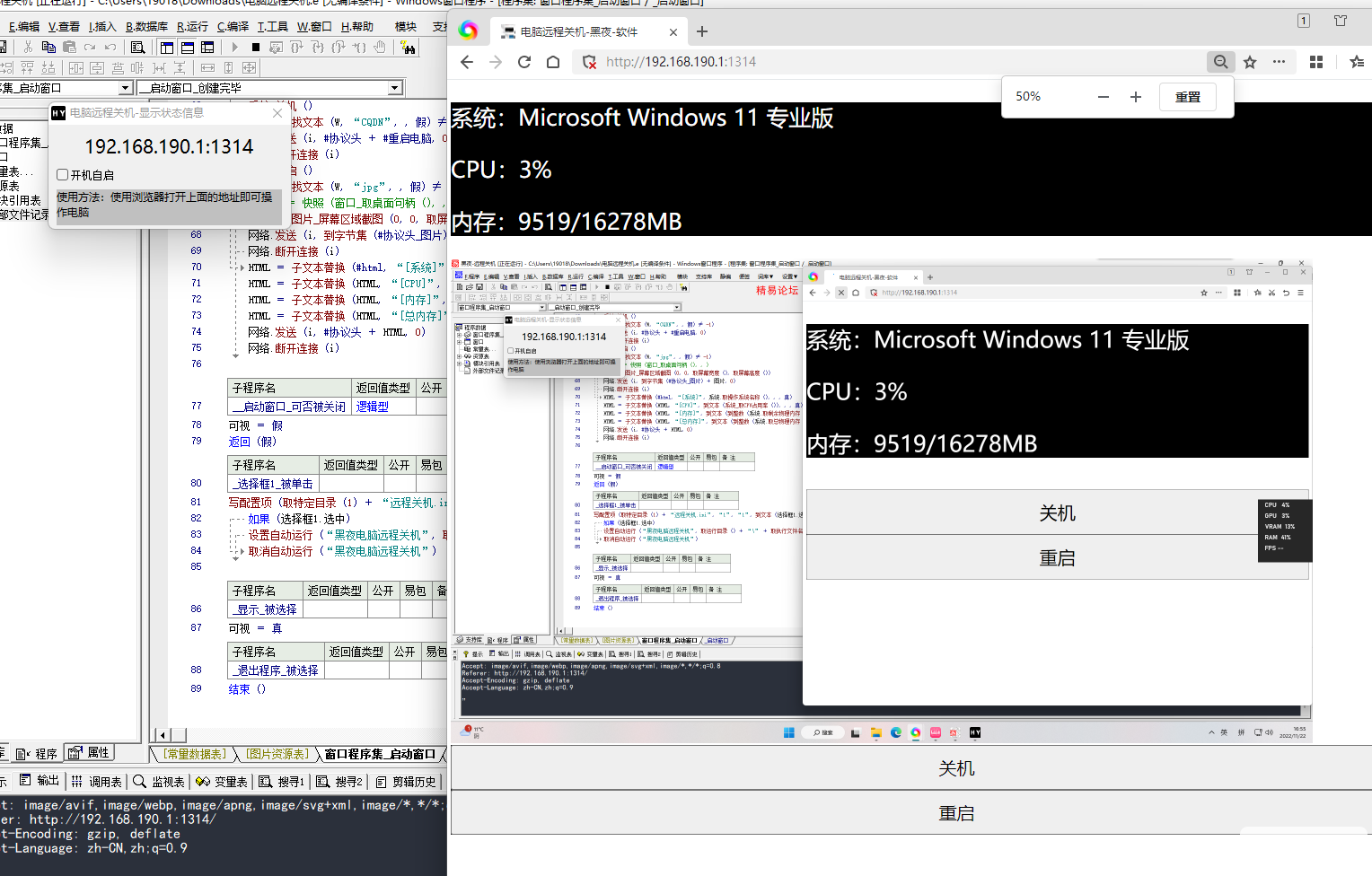This screenshot has height=876, width=1372.
Task: Click the 重置 zoom reset button
Action: [x=1188, y=97]
